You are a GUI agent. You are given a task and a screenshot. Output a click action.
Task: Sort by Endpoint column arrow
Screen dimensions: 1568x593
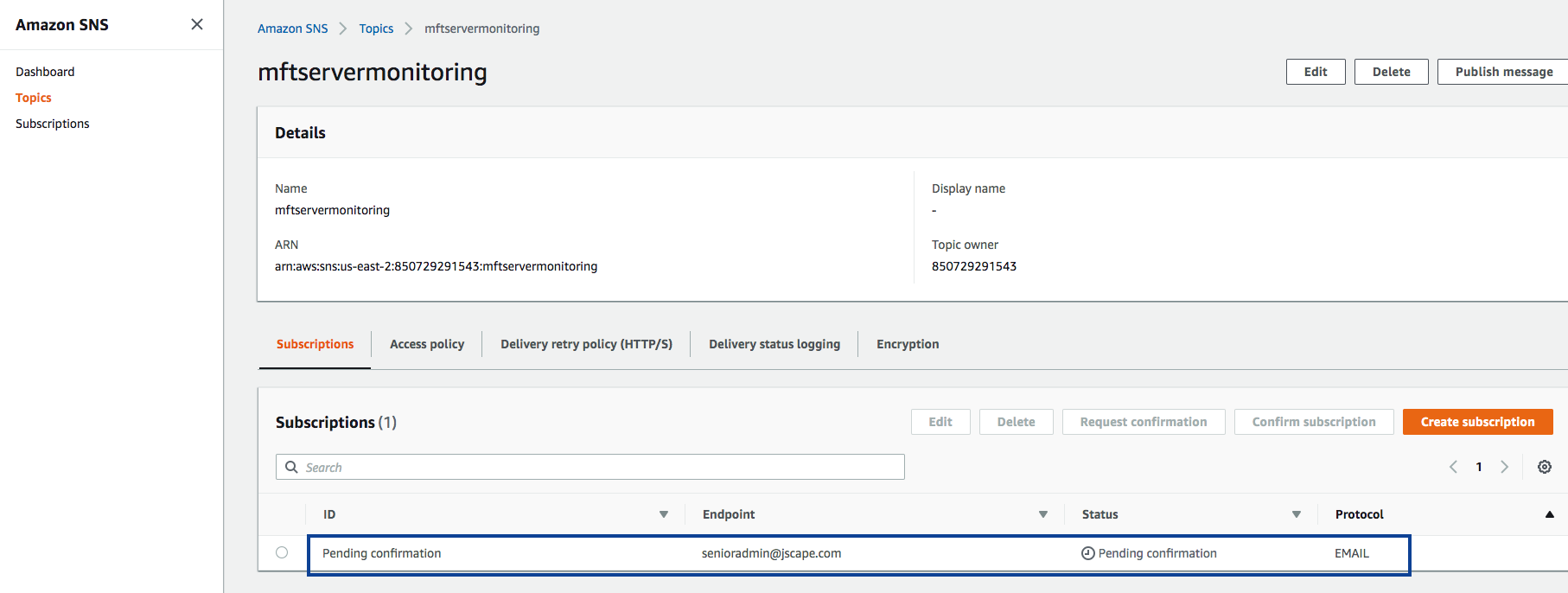[1042, 514]
